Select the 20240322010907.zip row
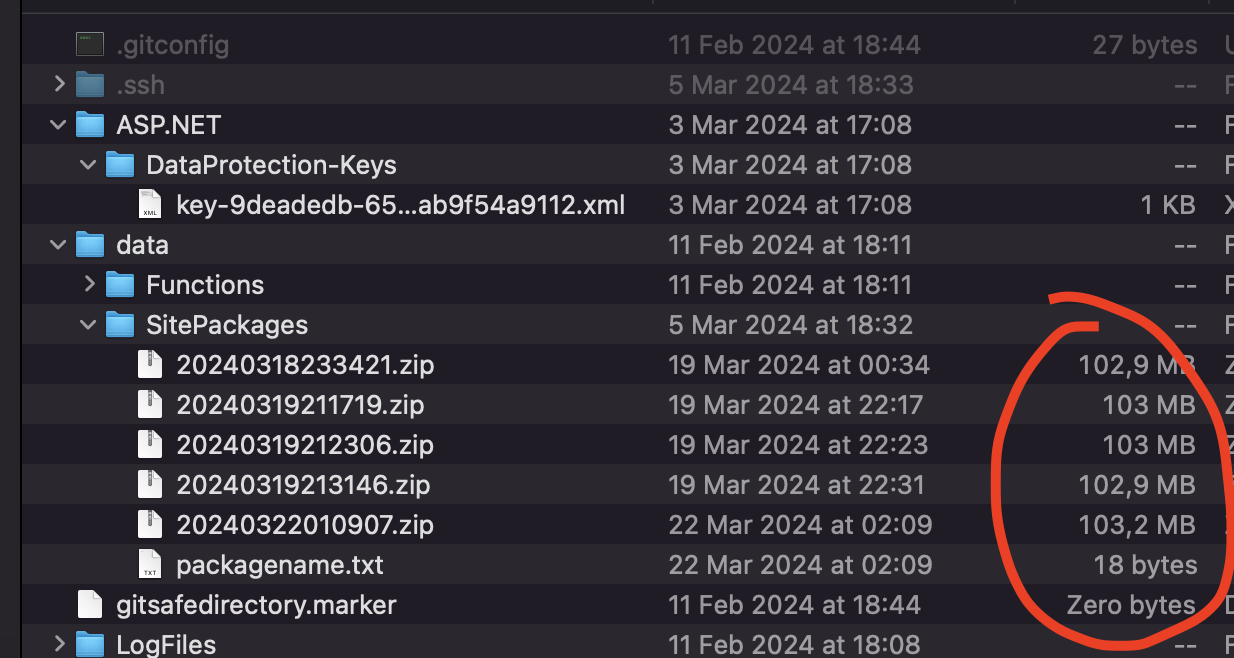The image size is (1234, 658). pos(628,525)
